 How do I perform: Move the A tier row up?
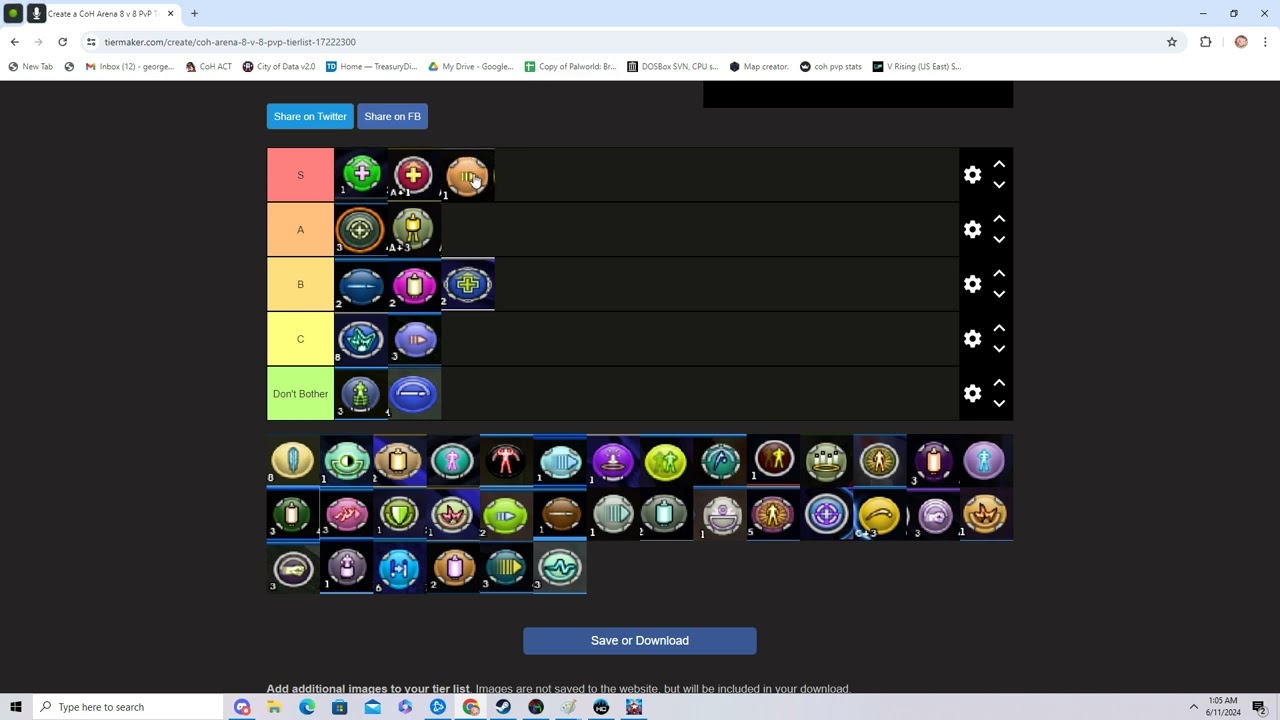999,219
